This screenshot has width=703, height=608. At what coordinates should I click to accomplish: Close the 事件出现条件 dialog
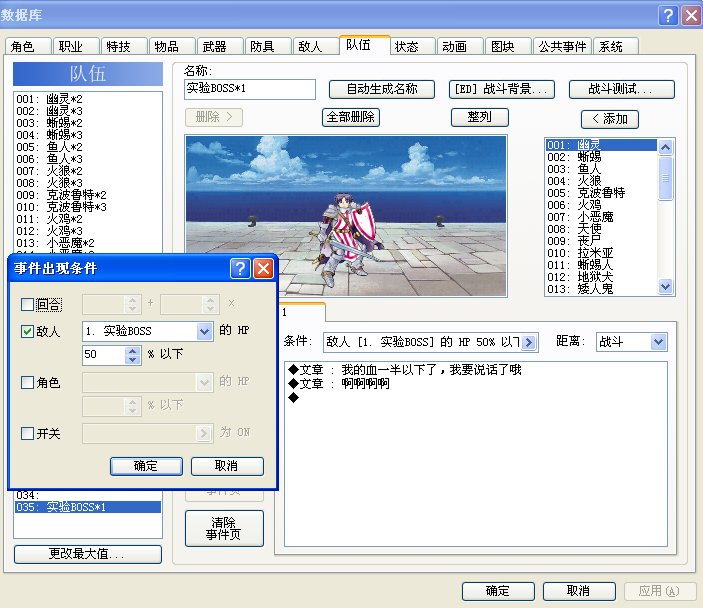pos(264,269)
